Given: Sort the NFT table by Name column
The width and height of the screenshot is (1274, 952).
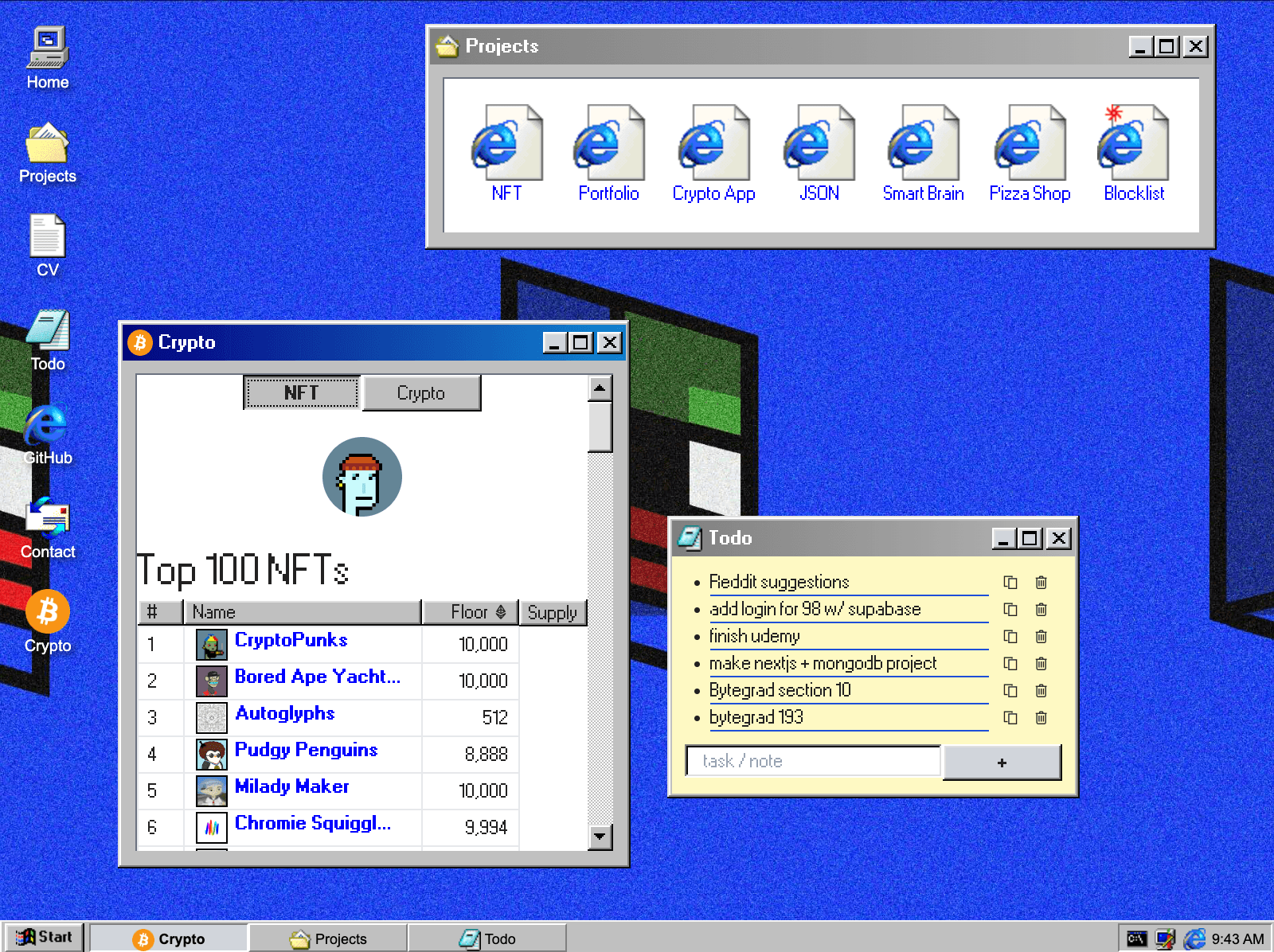Looking at the screenshot, I should click(x=303, y=612).
